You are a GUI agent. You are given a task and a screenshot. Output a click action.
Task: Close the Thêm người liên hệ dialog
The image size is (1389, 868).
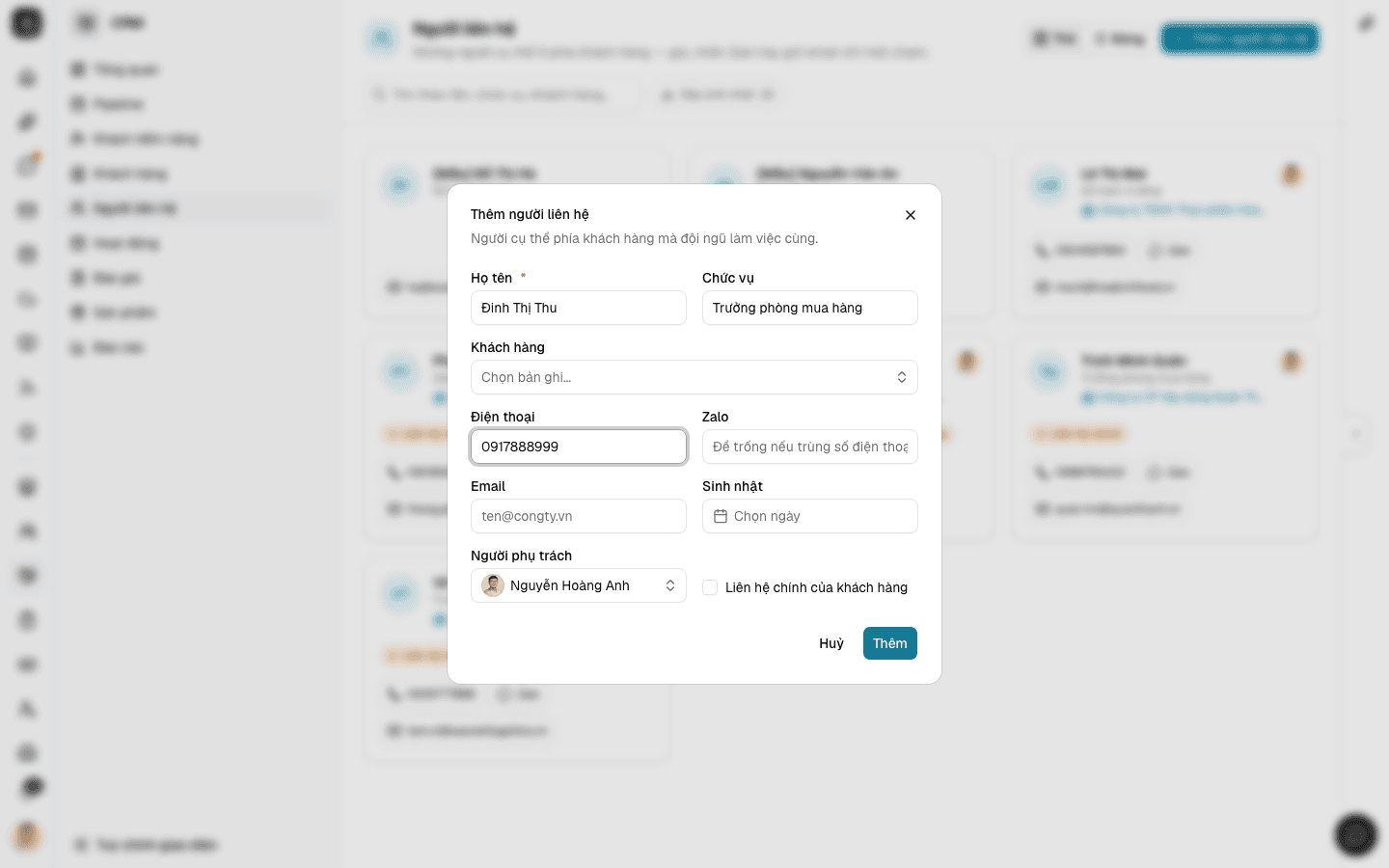click(911, 215)
